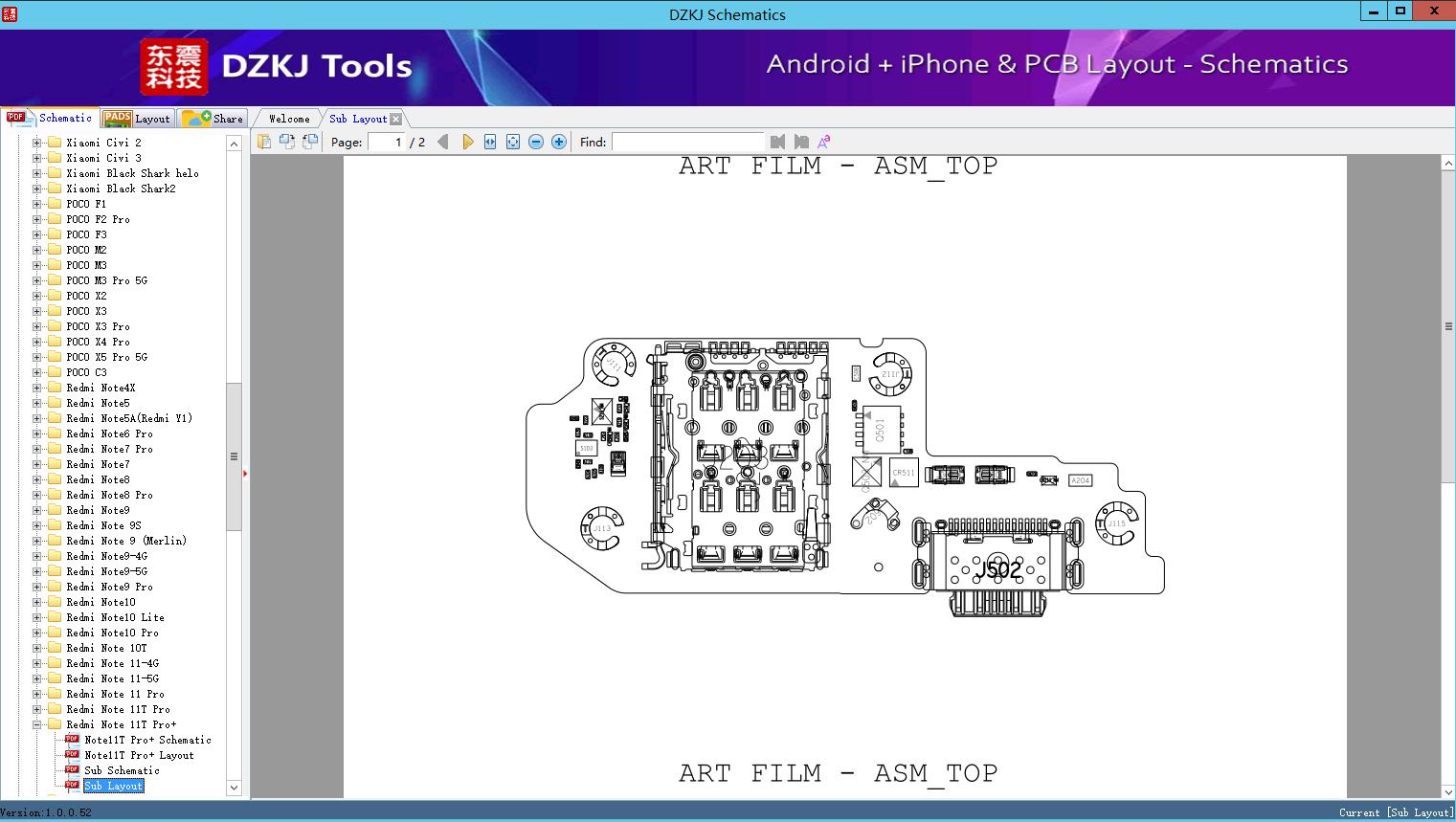
Task: Click the tree panel scroll up arrow
Action: pos(234,144)
